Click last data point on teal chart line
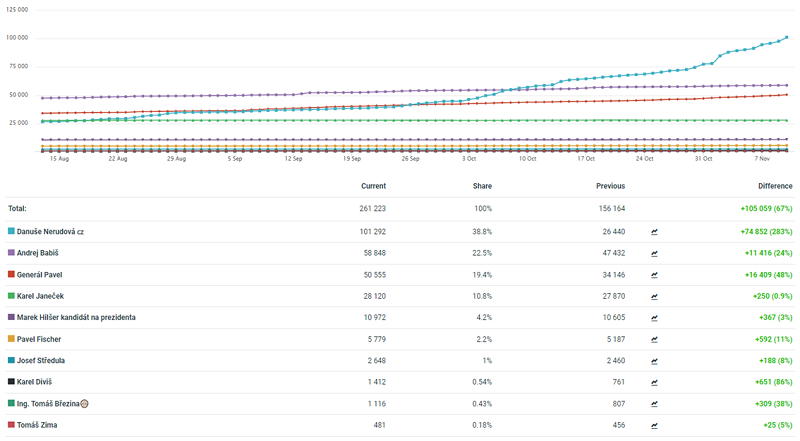This screenshot has height=441, width=800. click(787, 37)
